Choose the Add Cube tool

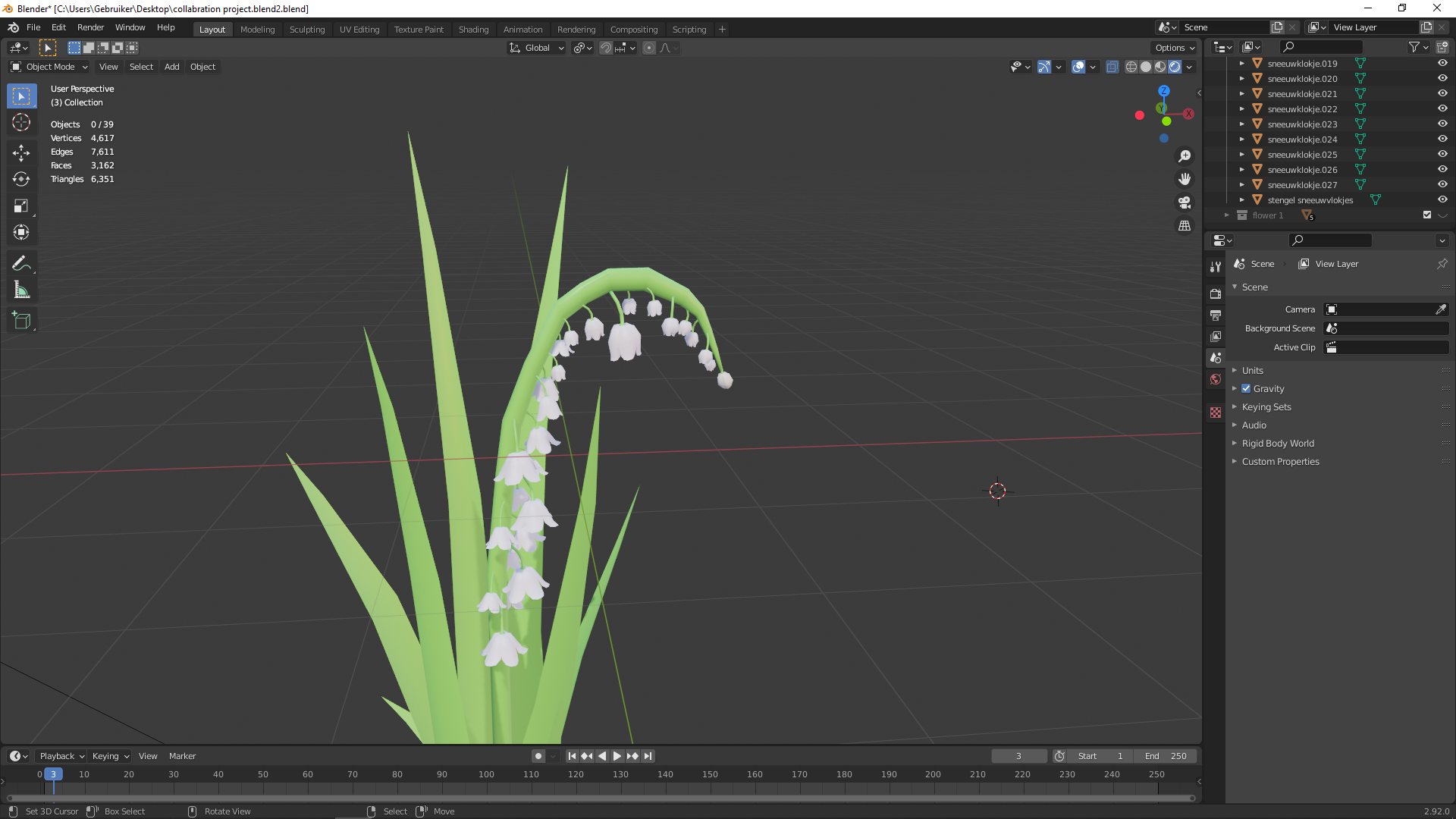click(x=21, y=321)
